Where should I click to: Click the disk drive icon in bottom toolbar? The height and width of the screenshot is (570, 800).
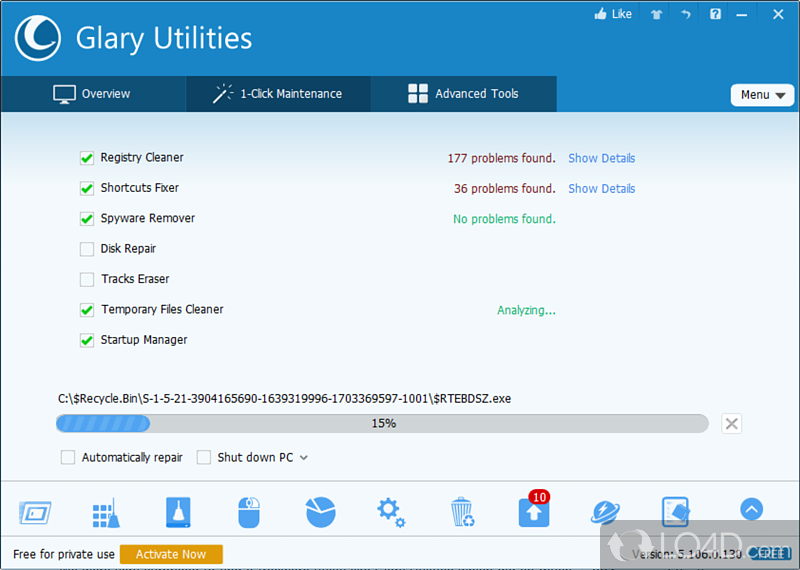(x=178, y=512)
